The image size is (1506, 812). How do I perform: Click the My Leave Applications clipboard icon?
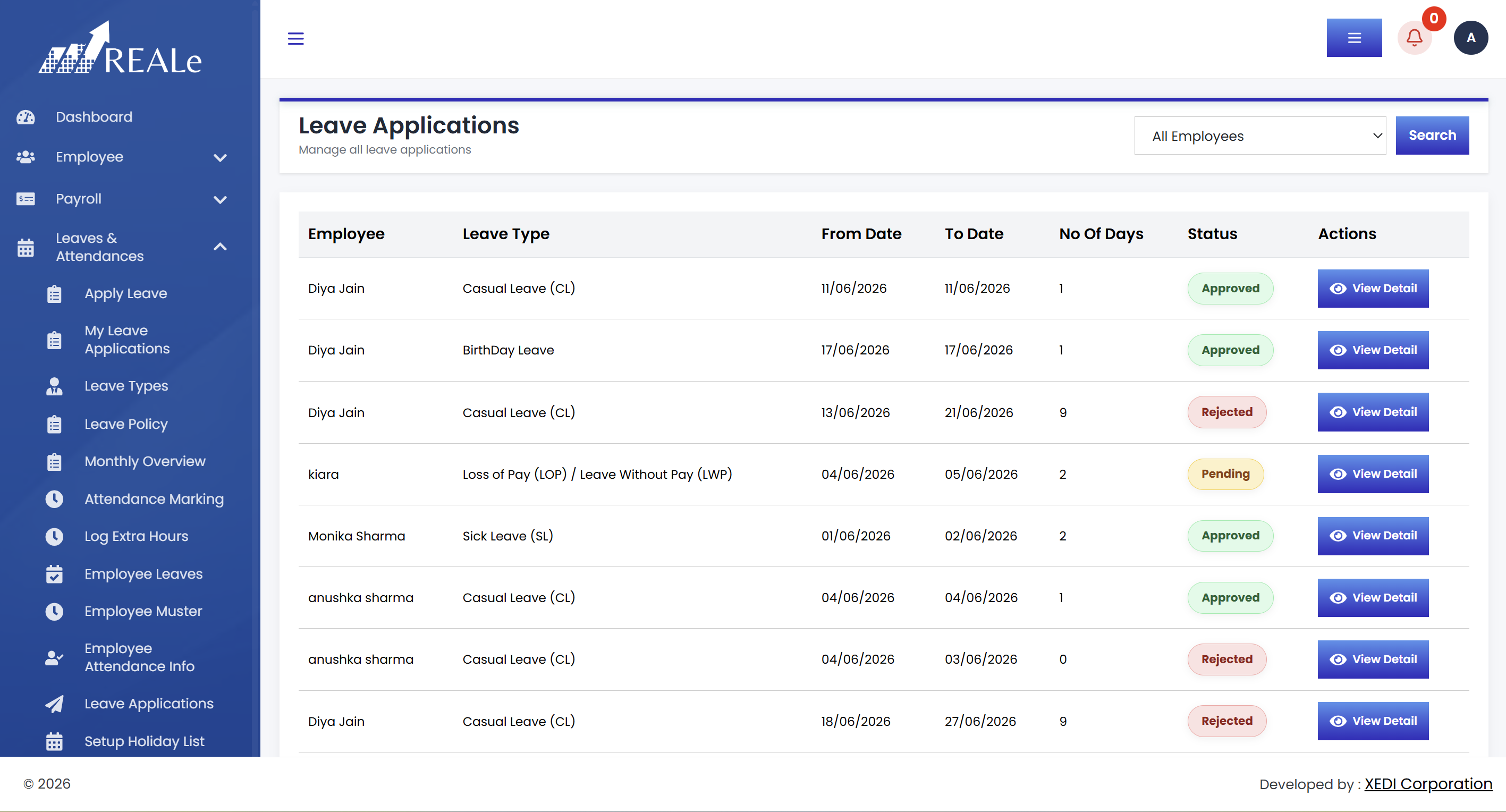pyautogui.click(x=54, y=340)
